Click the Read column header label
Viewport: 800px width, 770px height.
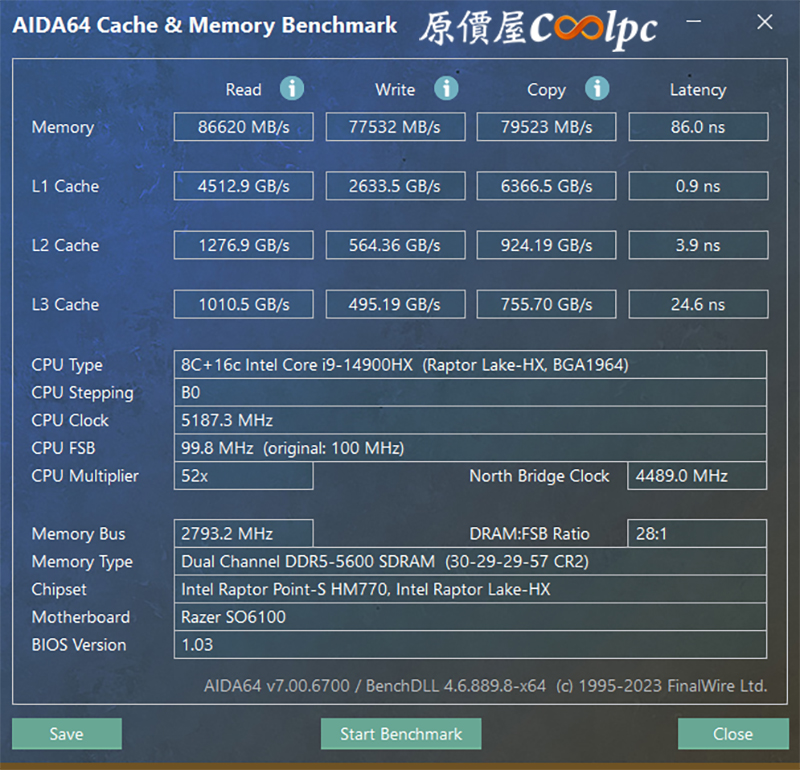[243, 90]
